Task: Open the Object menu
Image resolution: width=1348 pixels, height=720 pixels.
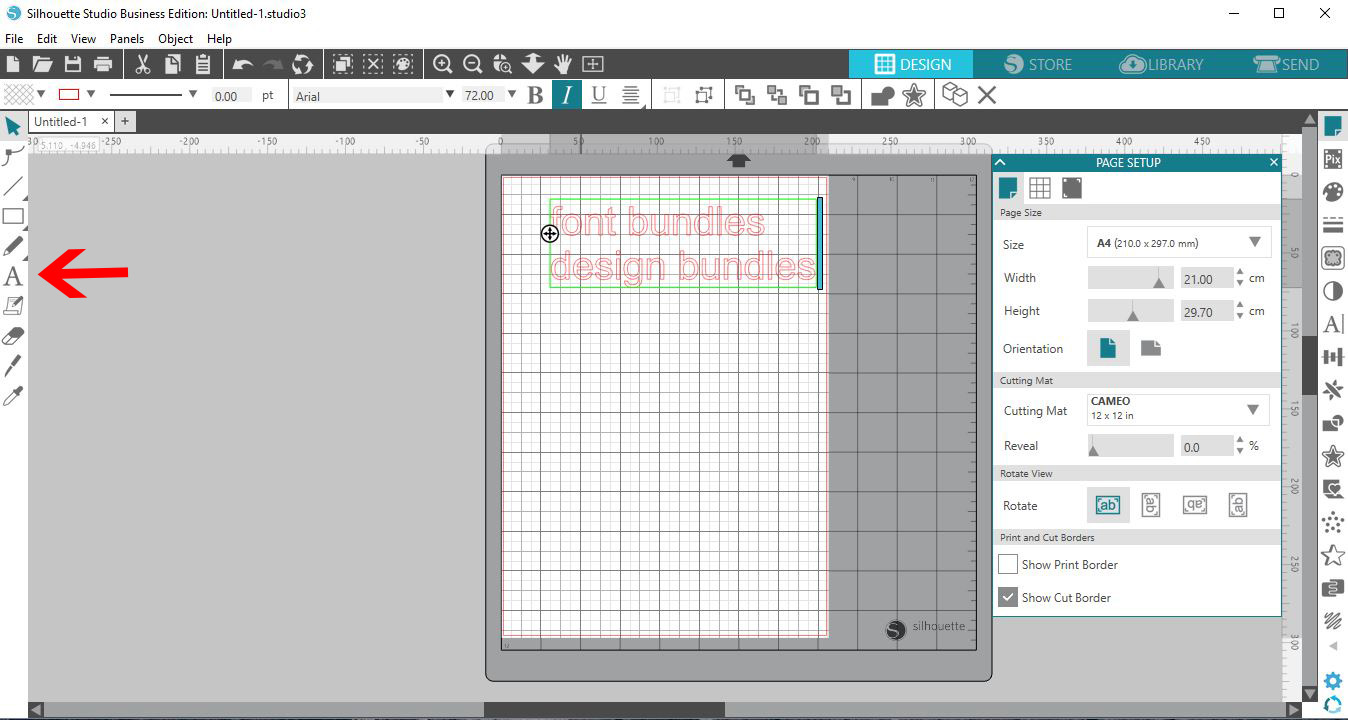Action: coord(176,39)
